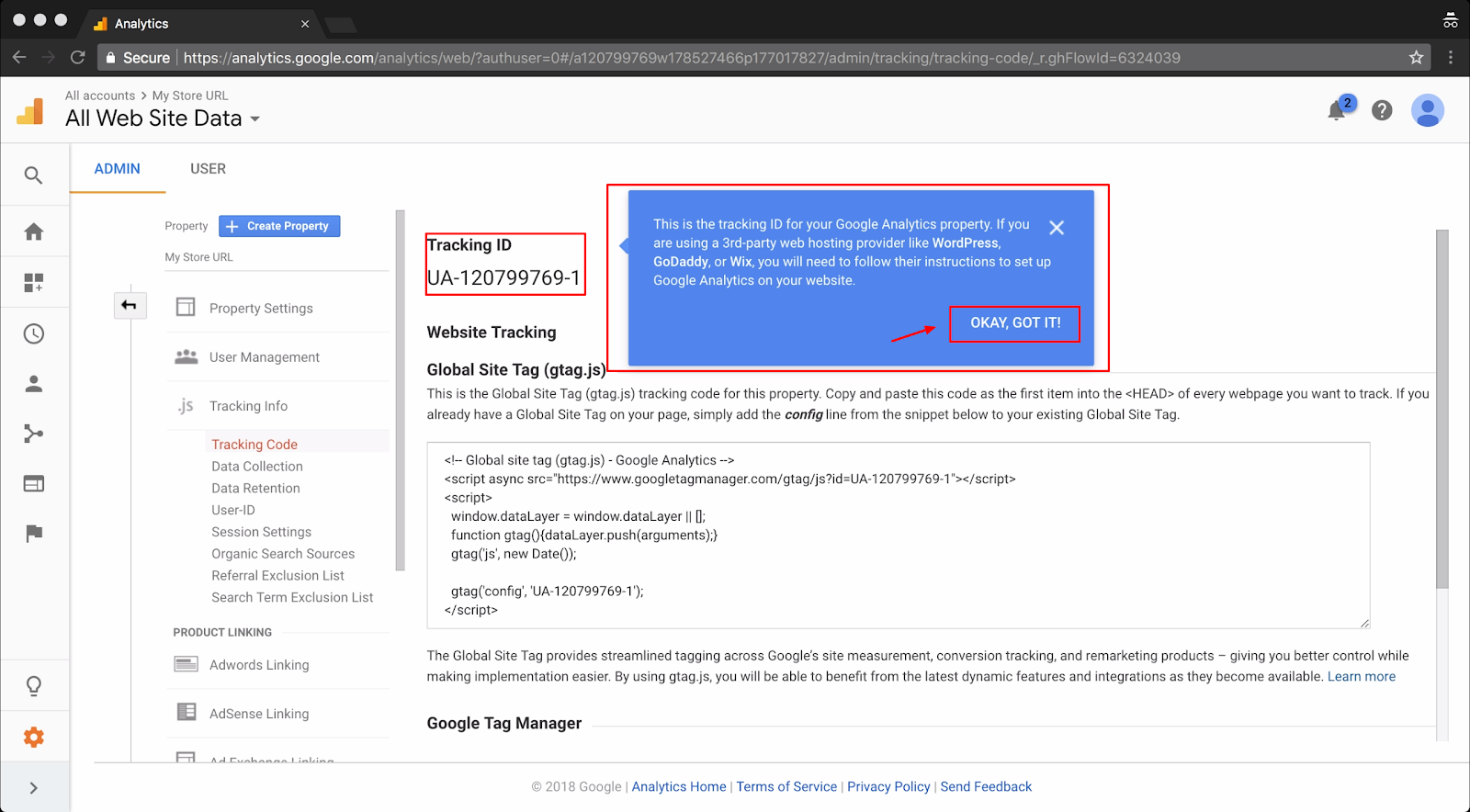This screenshot has width=1470, height=812.
Task: Click Learn more link
Action: (1361, 677)
